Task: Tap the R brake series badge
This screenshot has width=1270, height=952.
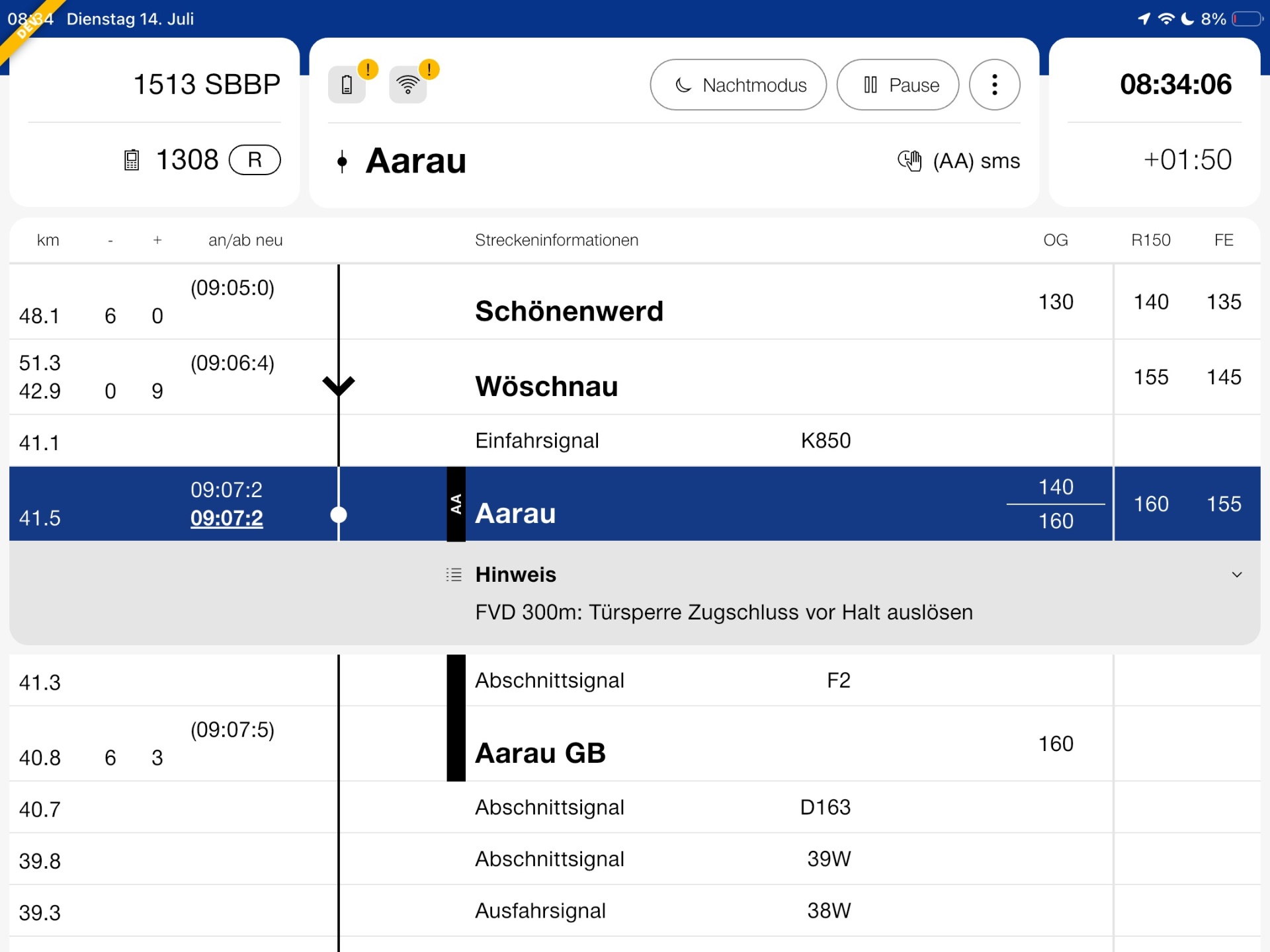Action: [x=255, y=160]
